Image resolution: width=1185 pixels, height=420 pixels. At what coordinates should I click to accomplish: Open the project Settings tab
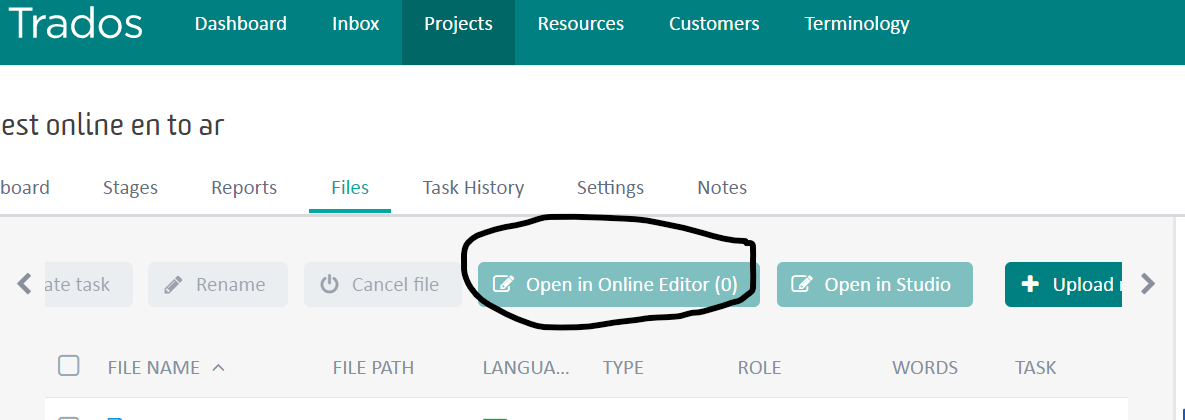(610, 187)
